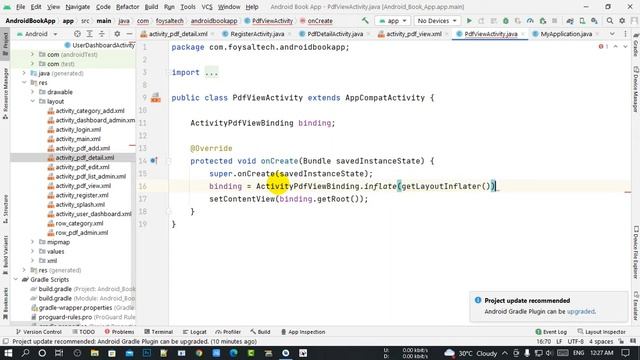Open the Logcat tool window
The image size is (640, 360).
194,332
